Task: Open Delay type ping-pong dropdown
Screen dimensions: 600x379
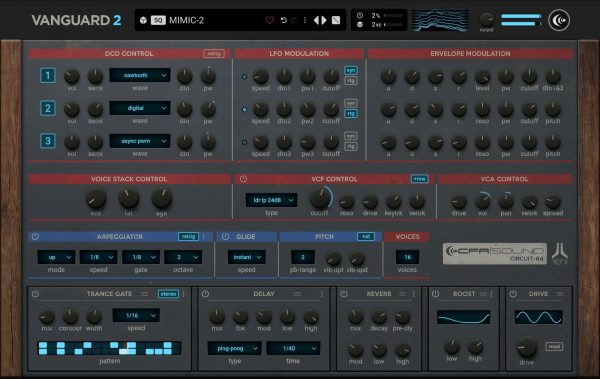Action: coord(235,348)
